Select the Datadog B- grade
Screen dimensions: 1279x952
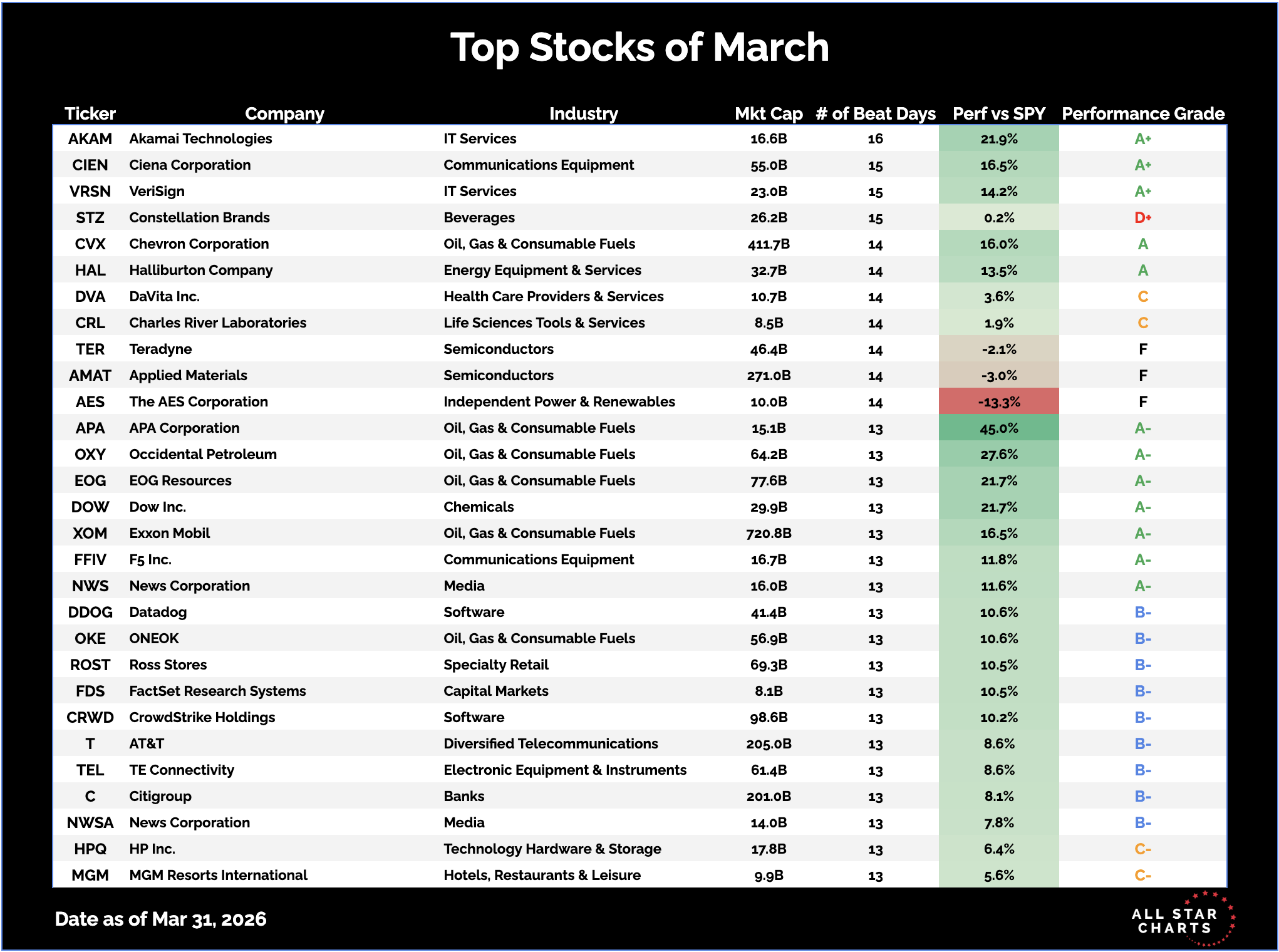click(1142, 612)
